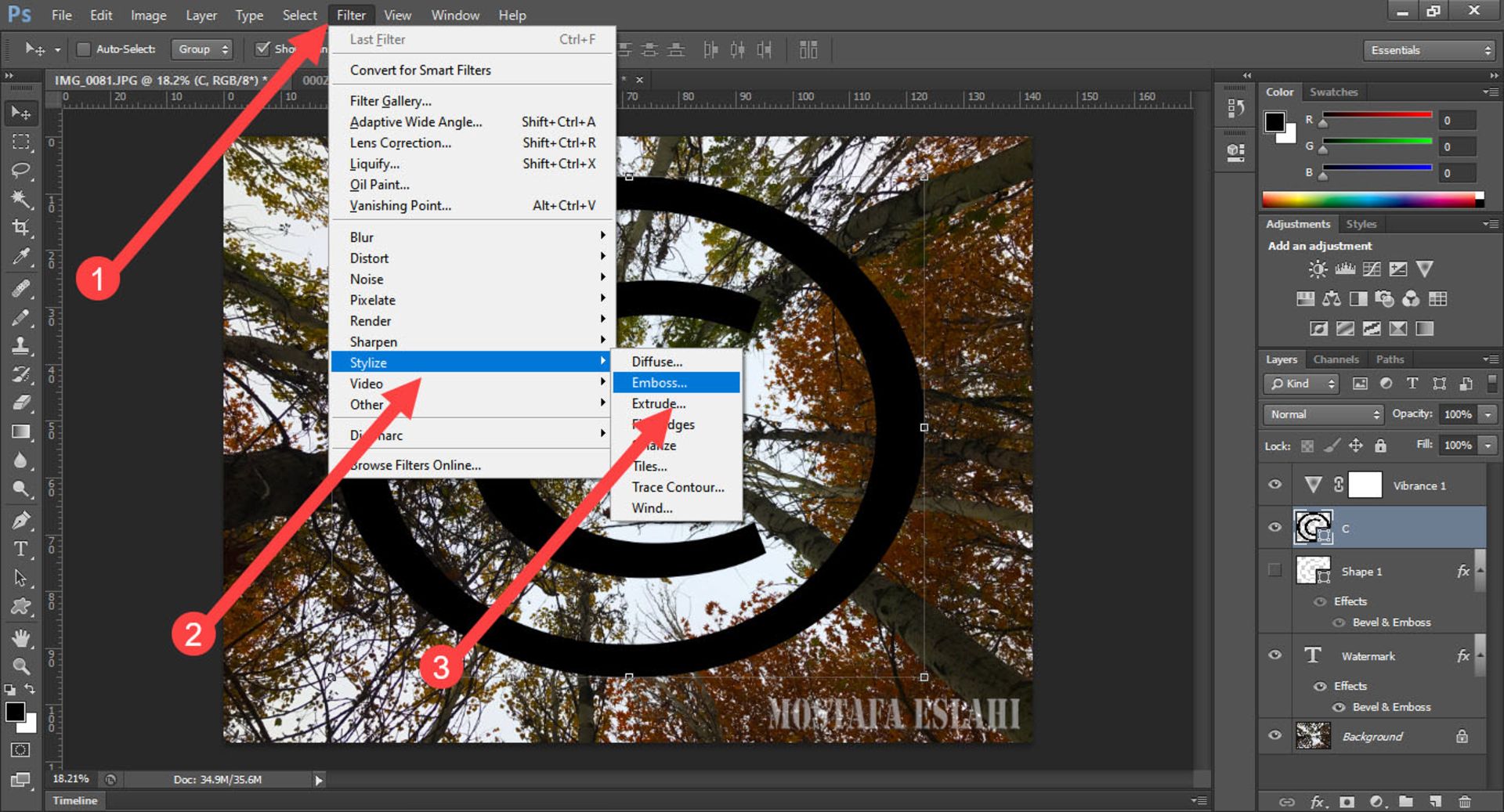The width and height of the screenshot is (1504, 812).
Task: Hide the C layer
Action: click(x=1274, y=527)
